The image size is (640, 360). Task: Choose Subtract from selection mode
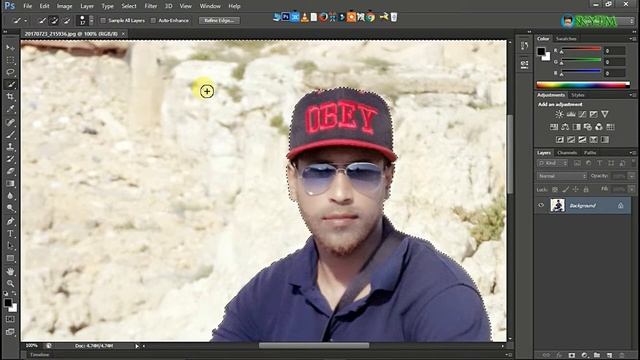67,20
